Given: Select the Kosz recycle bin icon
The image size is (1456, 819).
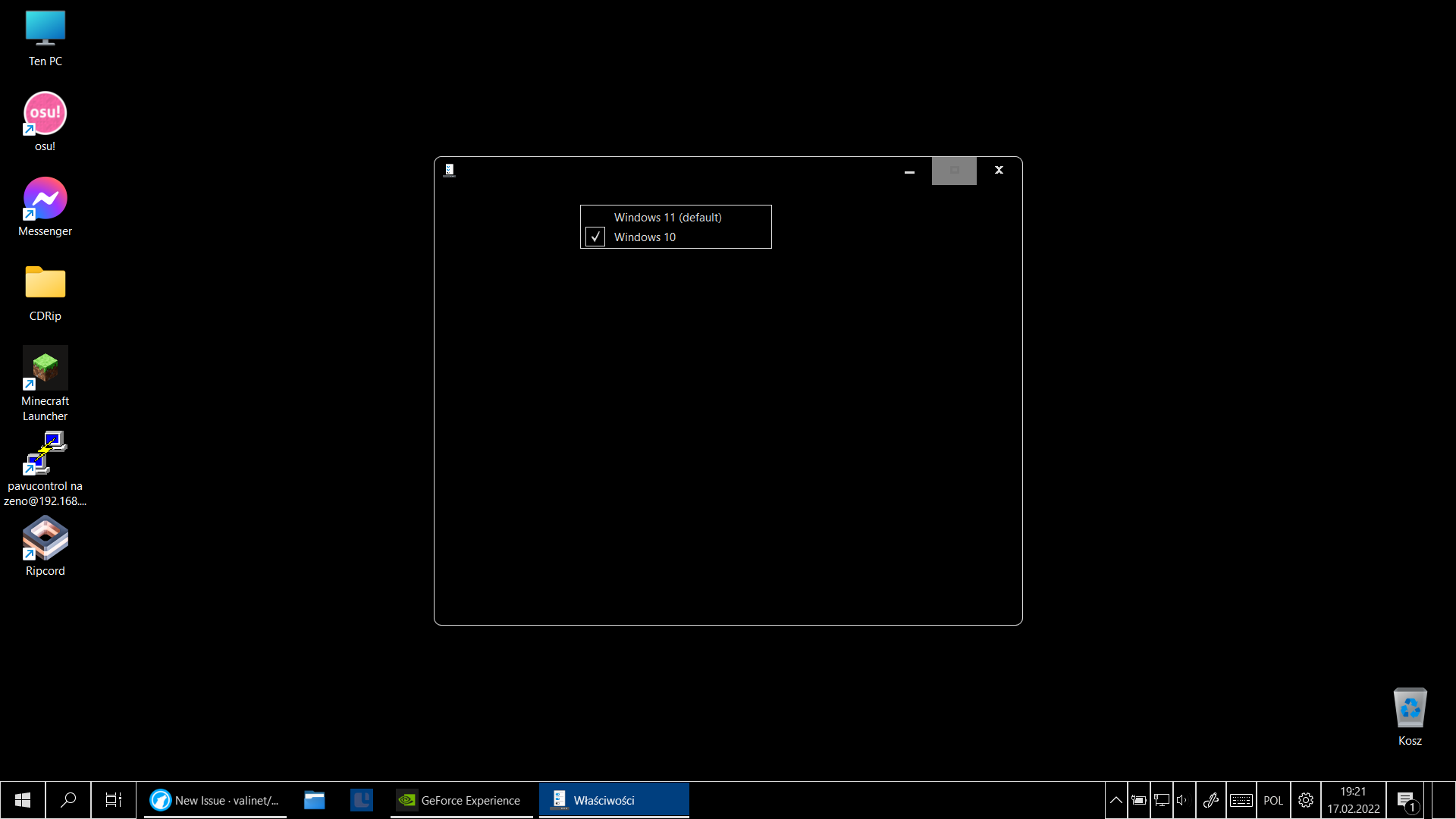Looking at the screenshot, I should 1410,717.
